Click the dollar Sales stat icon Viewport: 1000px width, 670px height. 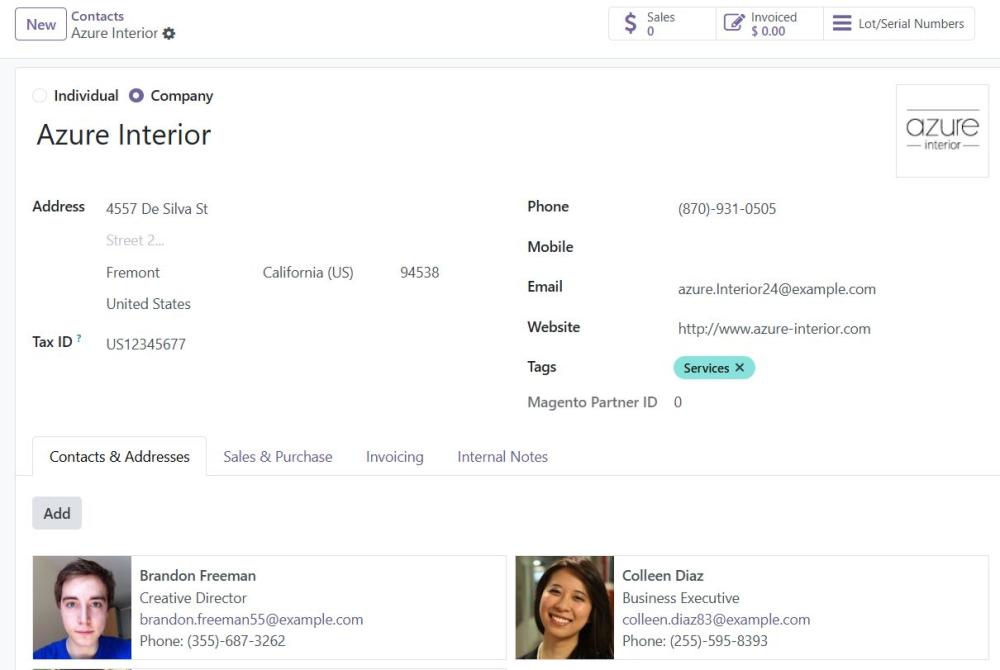pyautogui.click(x=630, y=24)
